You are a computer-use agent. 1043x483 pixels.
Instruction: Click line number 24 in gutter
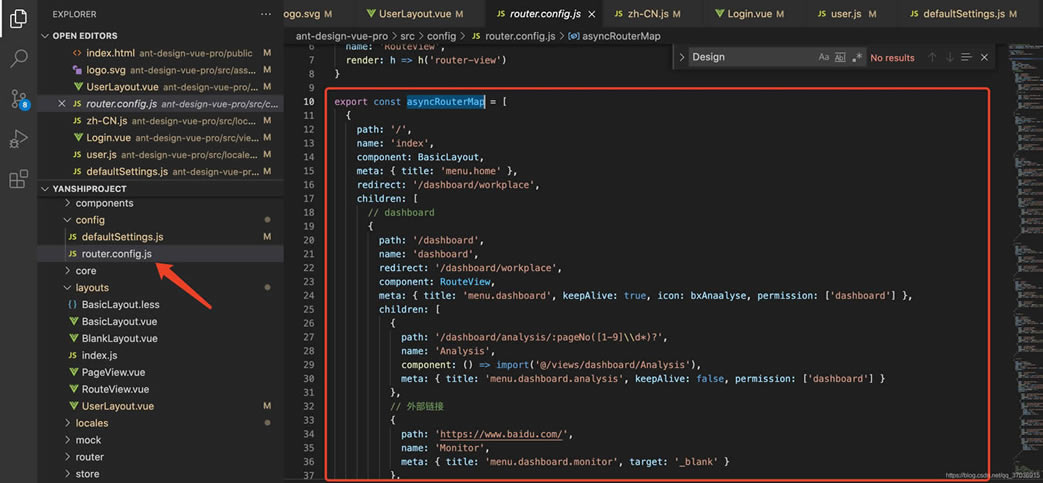pos(308,295)
